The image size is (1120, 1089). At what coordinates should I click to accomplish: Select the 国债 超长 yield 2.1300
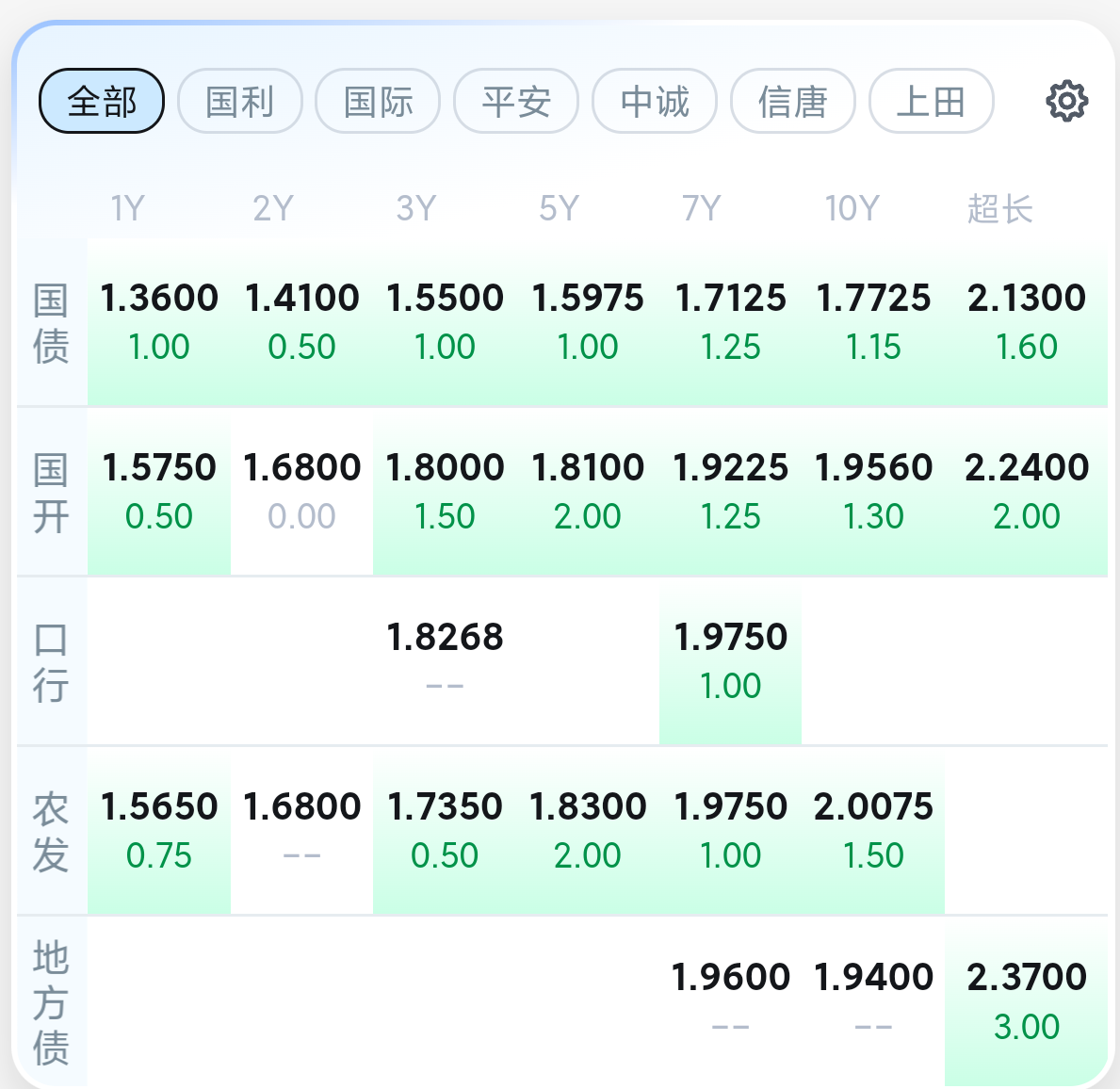coord(1027,300)
